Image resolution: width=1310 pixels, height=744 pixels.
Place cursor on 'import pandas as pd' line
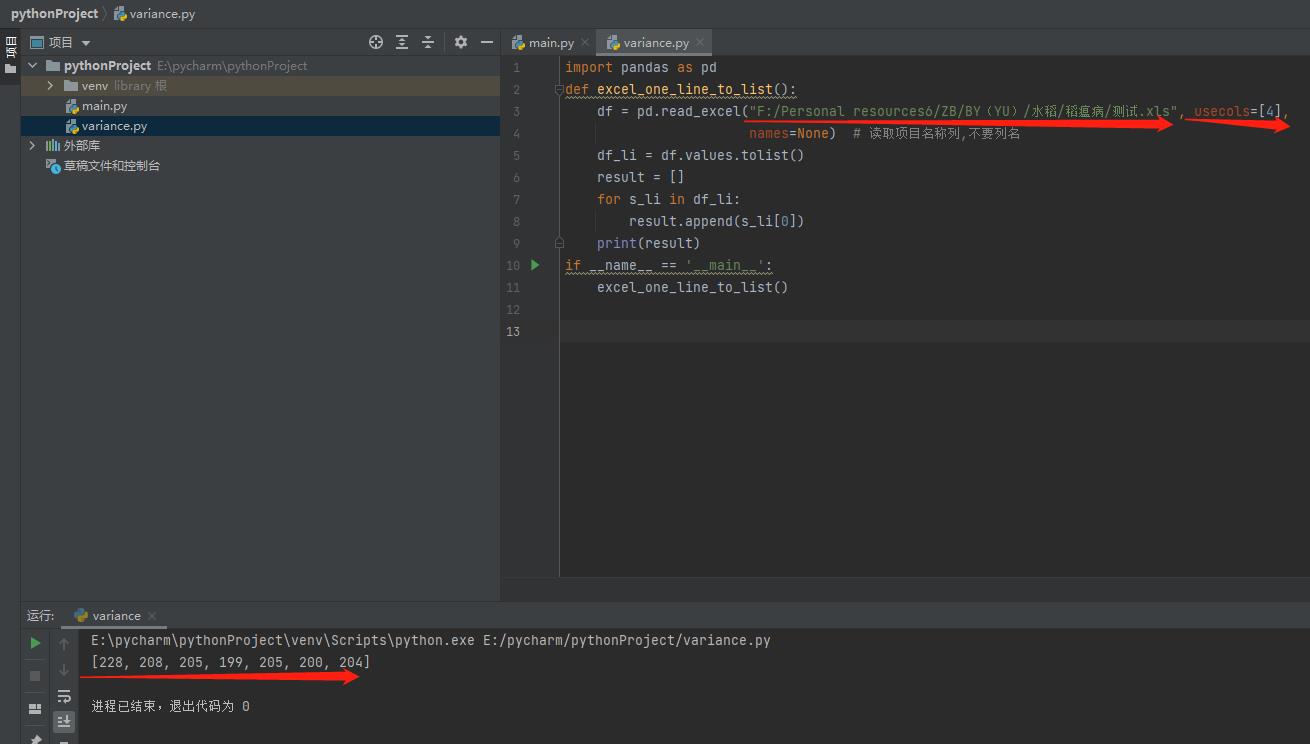click(x=641, y=68)
